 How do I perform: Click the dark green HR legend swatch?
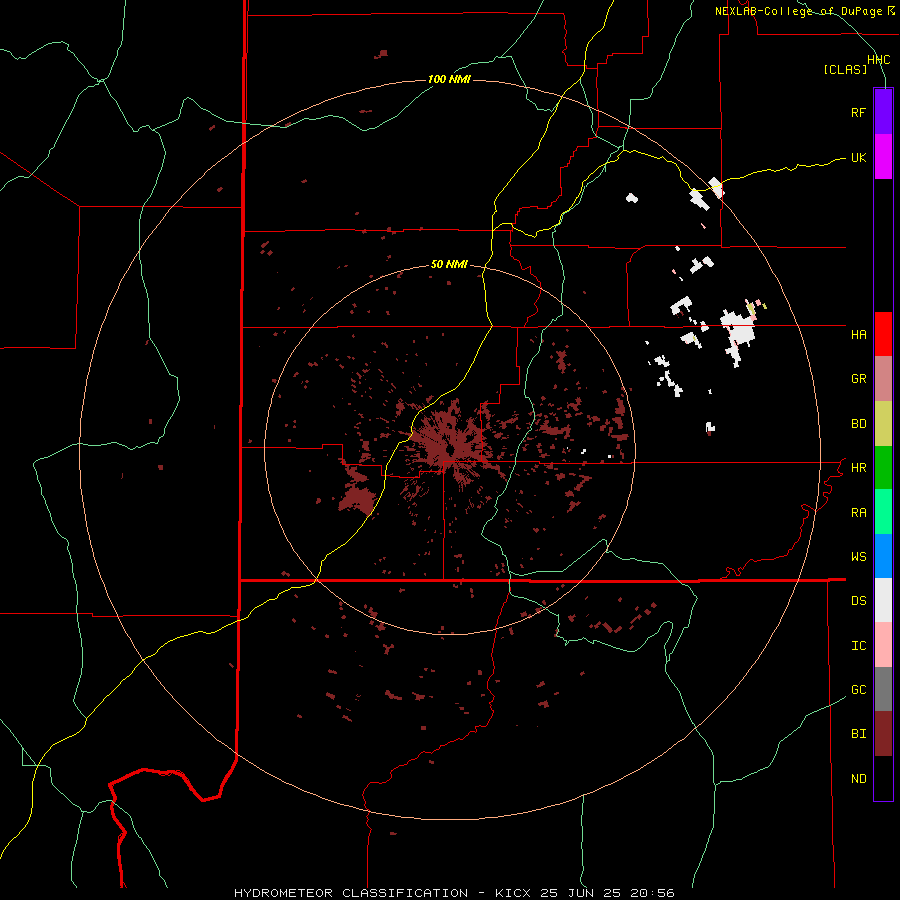click(x=883, y=467)
